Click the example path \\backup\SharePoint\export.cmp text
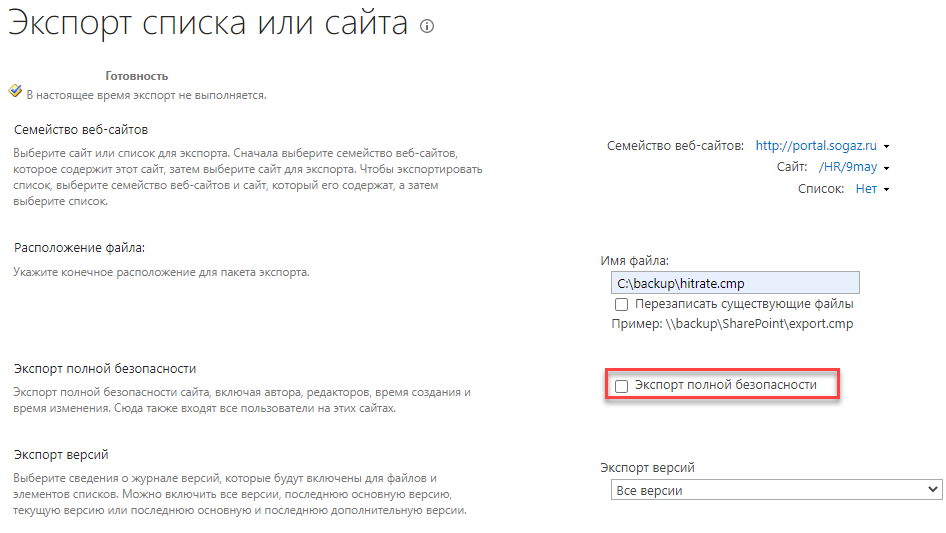This screenshot has height=533, width=946. (x=732, y=324)
